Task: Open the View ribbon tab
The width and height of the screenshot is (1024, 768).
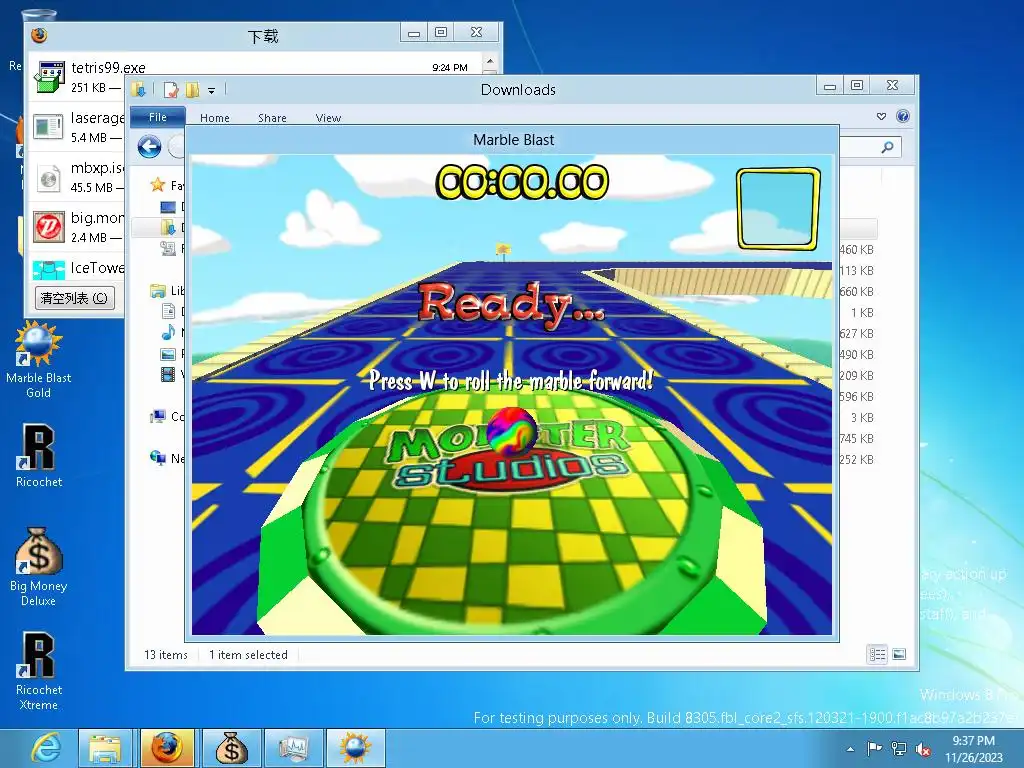Action: coord(328,118)
